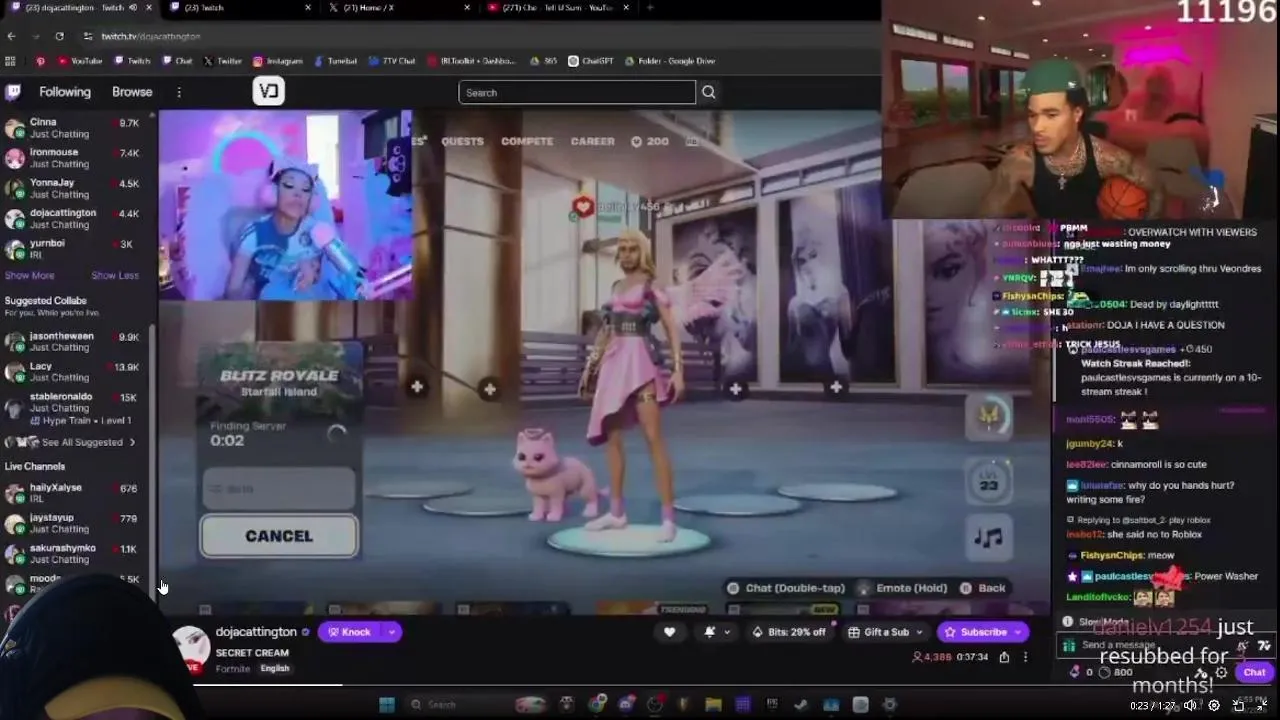Expand the Gift a Sub chevron
Image resolution: width=1280 pixels, height=720 pixels.
(x=919, y=632)
